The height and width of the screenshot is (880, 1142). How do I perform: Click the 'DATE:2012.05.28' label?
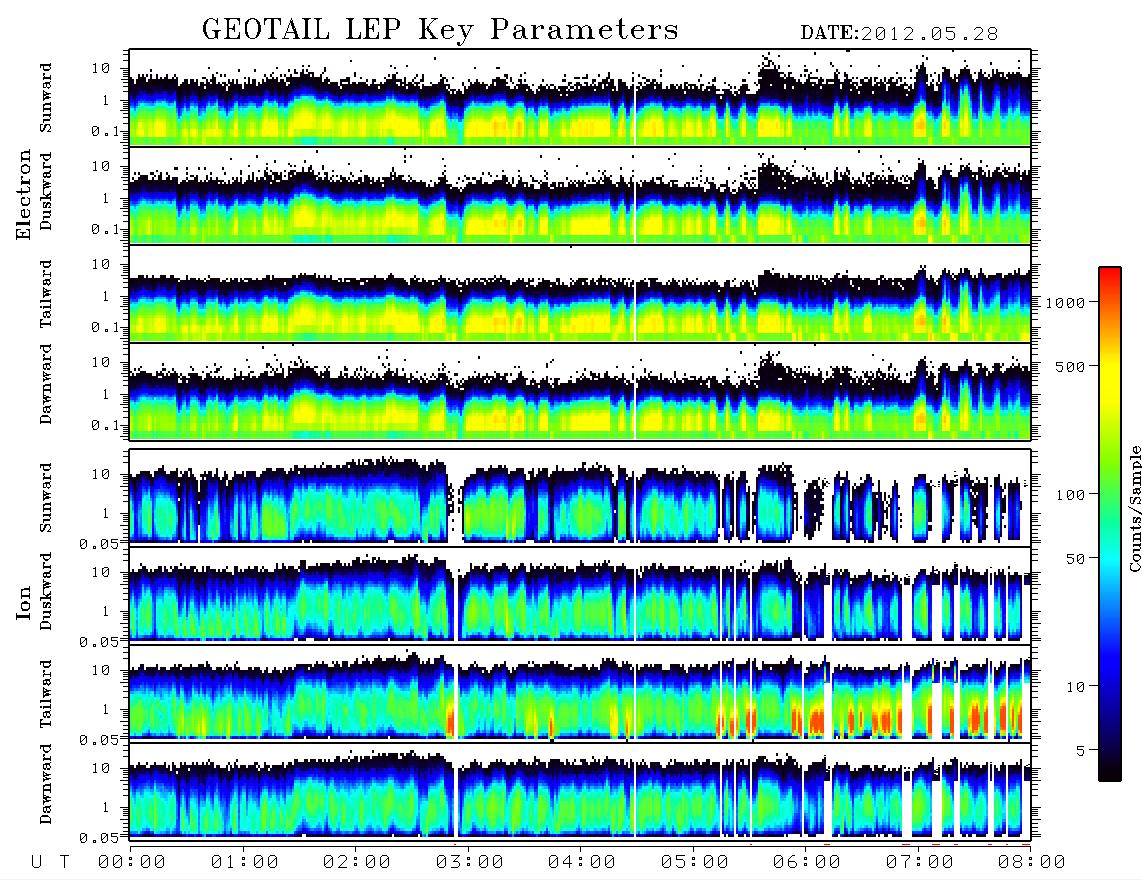point(899,34)
